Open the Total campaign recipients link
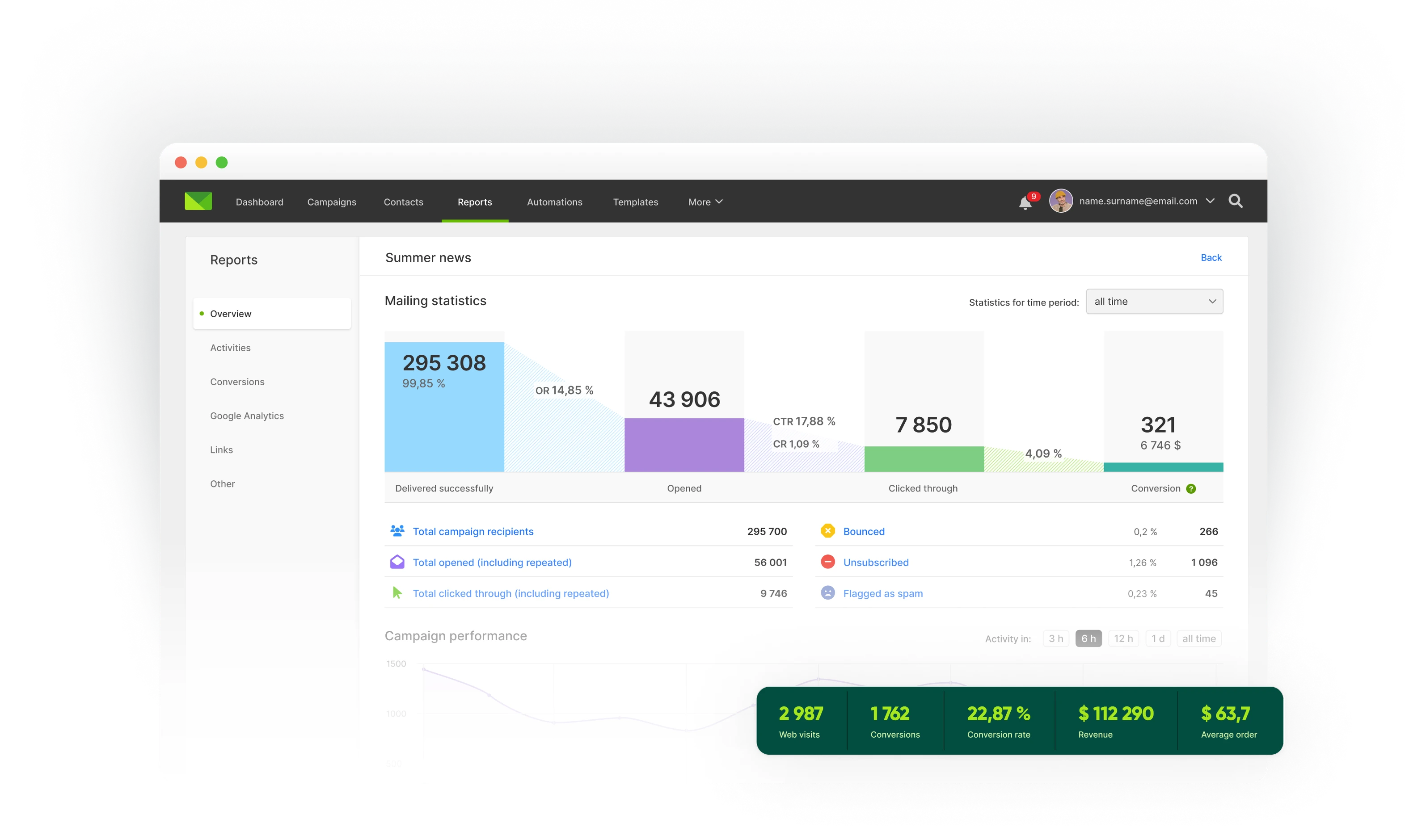The width and height of the screenshot is (1426, 840). [x=473, y=532]
